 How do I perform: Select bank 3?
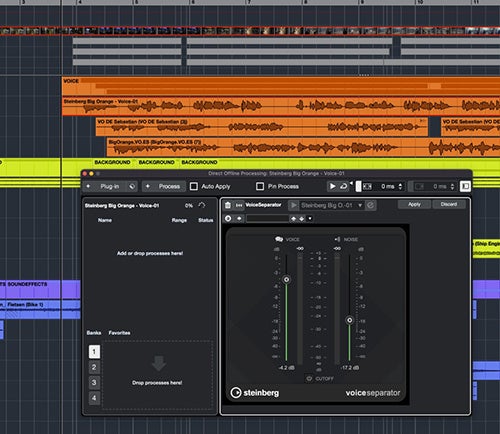[94, 383]
